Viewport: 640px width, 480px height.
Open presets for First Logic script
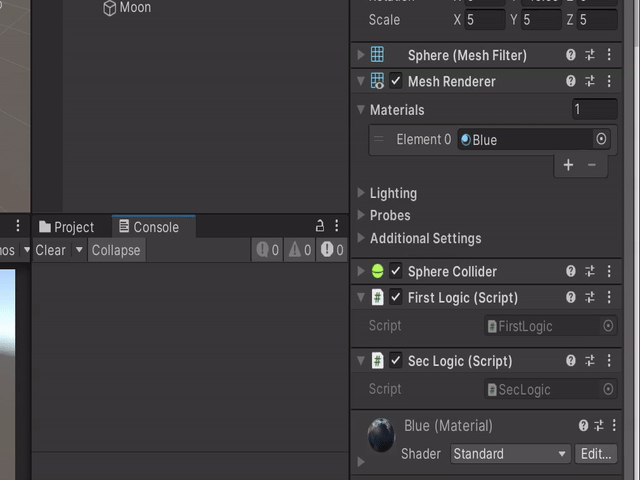590,297
